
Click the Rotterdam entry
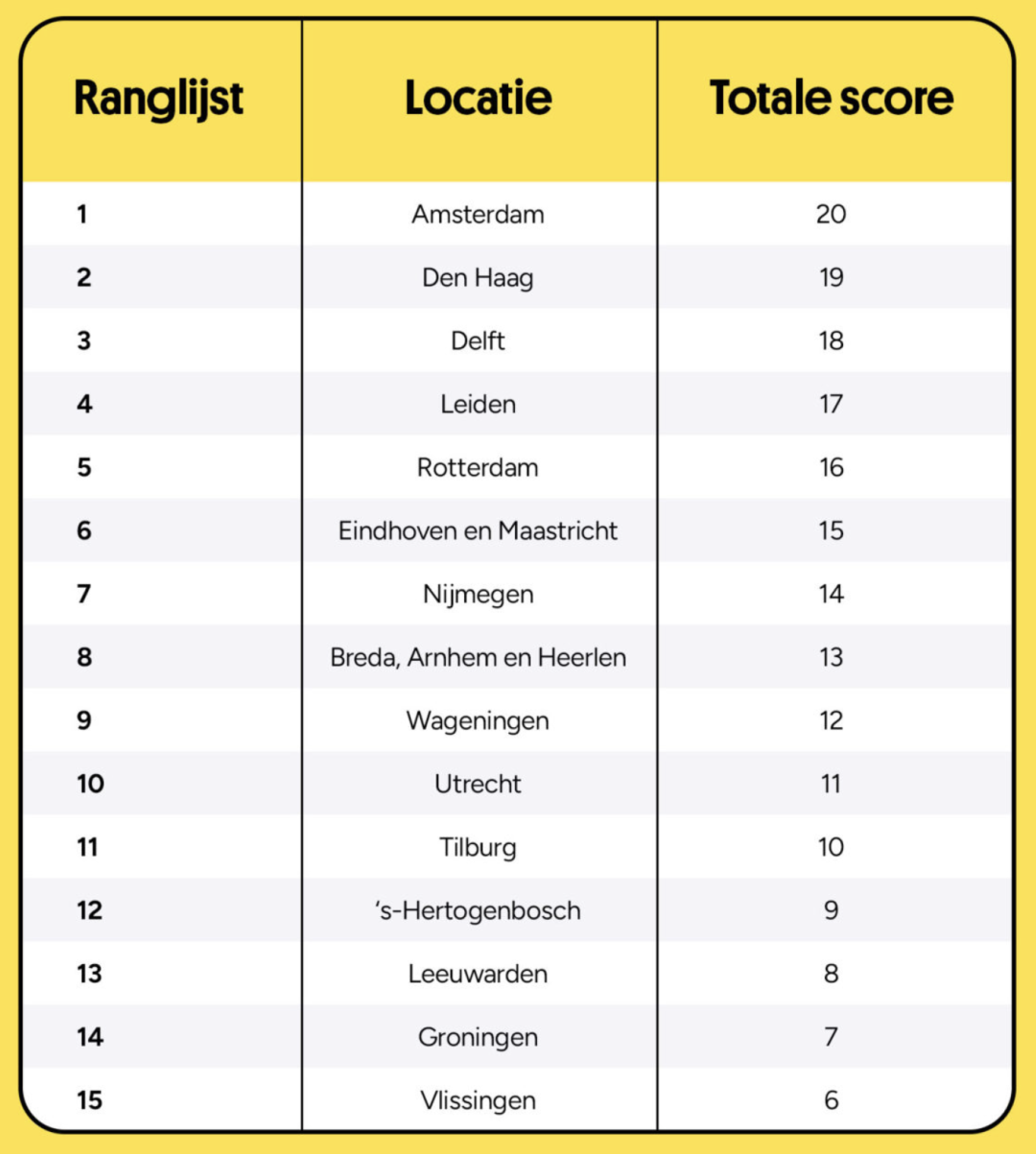click(x=478, y=467)
